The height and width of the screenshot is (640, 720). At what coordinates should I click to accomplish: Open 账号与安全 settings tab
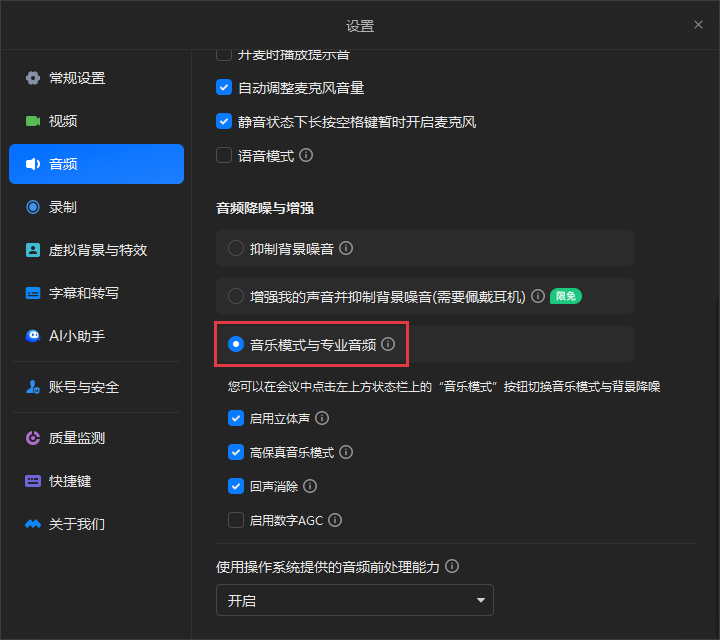[x=96, y=387]
